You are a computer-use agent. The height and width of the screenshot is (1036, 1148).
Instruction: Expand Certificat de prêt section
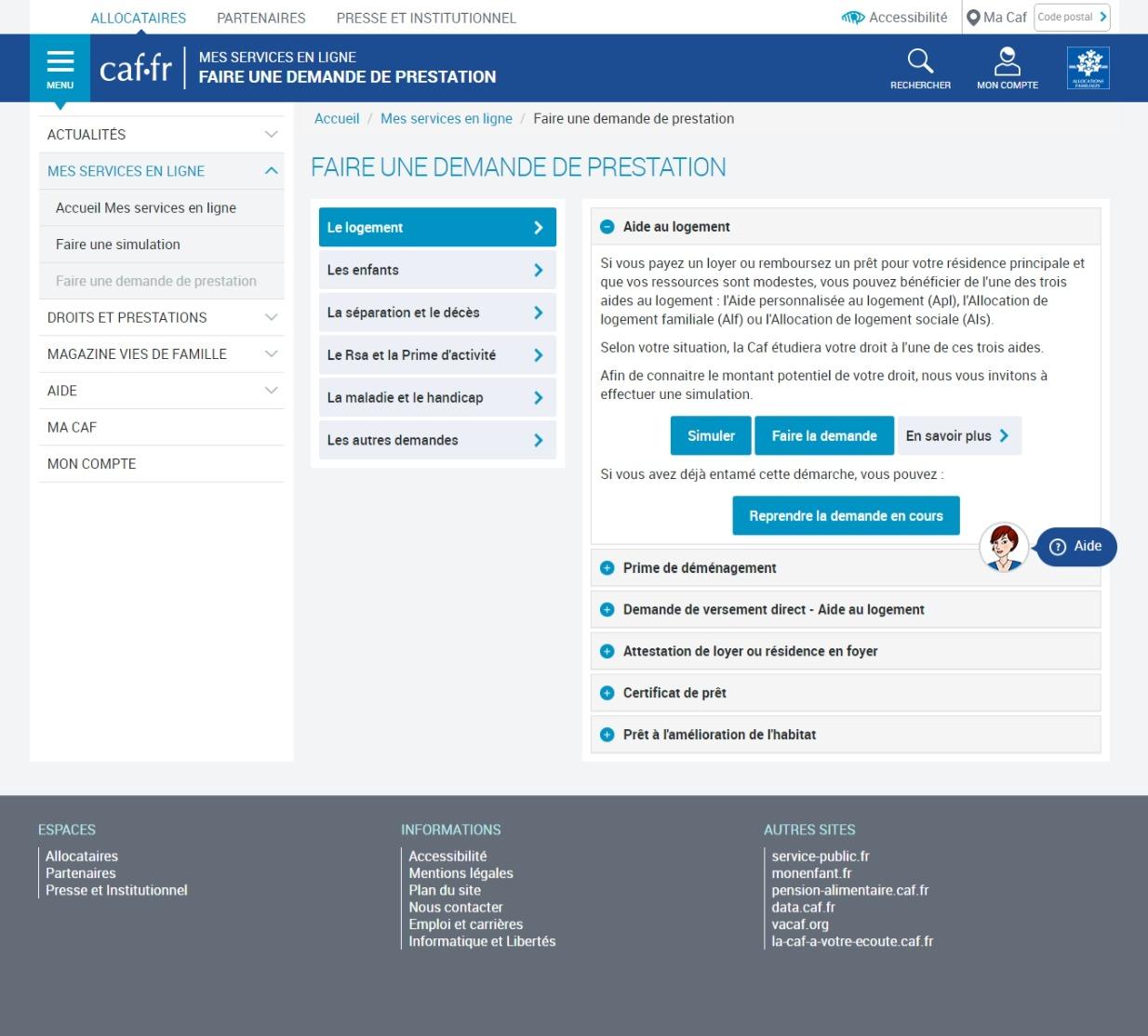(x=846, y=693)
